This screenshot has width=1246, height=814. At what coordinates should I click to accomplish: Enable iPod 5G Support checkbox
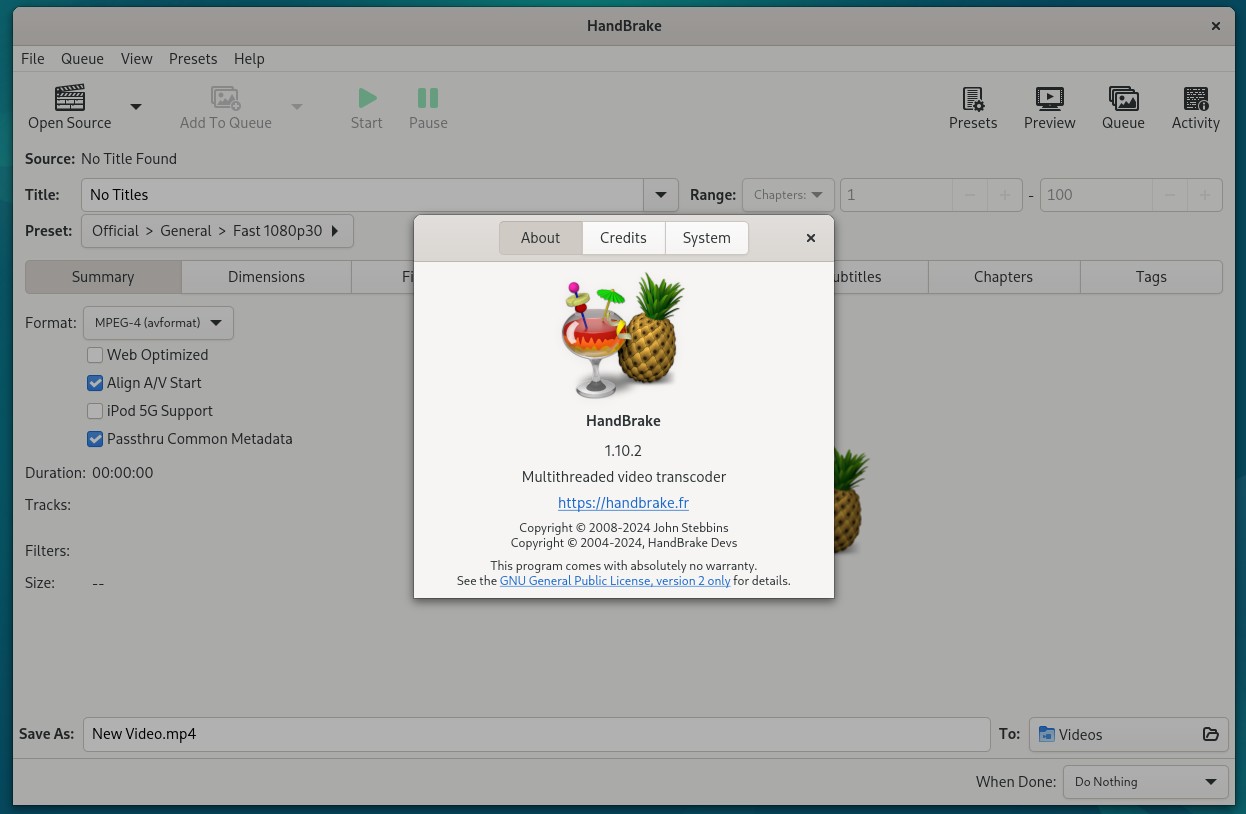[x=95, y=411]
